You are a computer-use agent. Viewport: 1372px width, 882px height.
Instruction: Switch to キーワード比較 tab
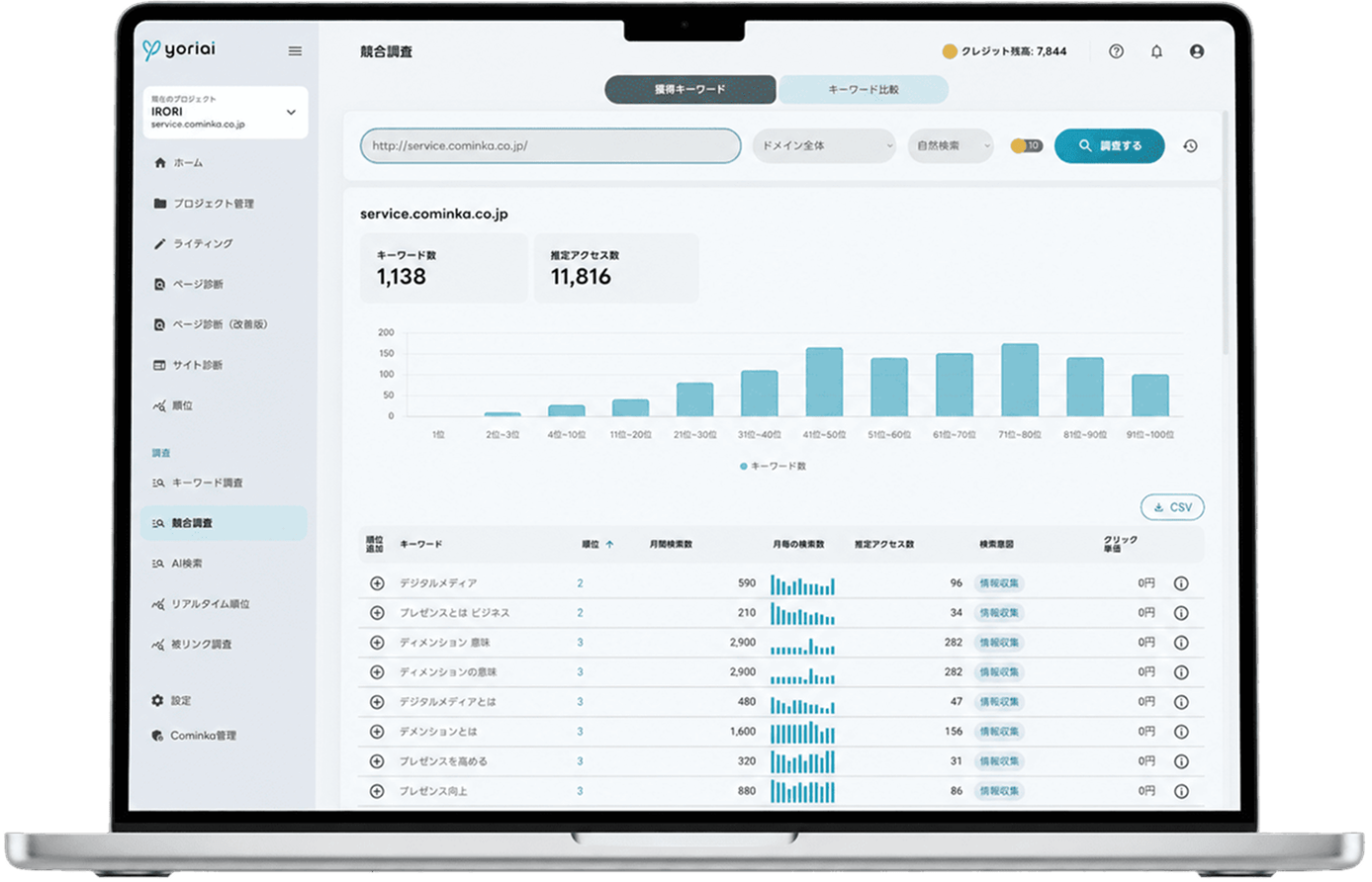click(863, 90)
